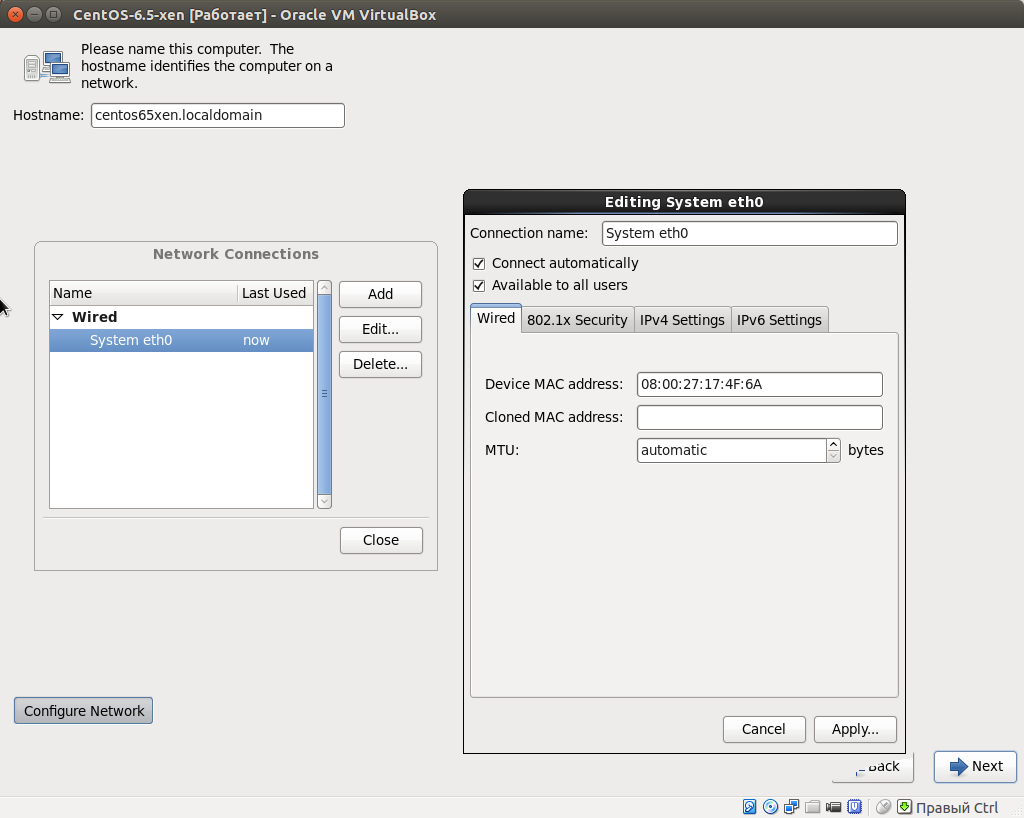The height and width of the screenshot is (818, 1024).
Task: Collapse the Wired connections group
Action: (x=58, y=317)
